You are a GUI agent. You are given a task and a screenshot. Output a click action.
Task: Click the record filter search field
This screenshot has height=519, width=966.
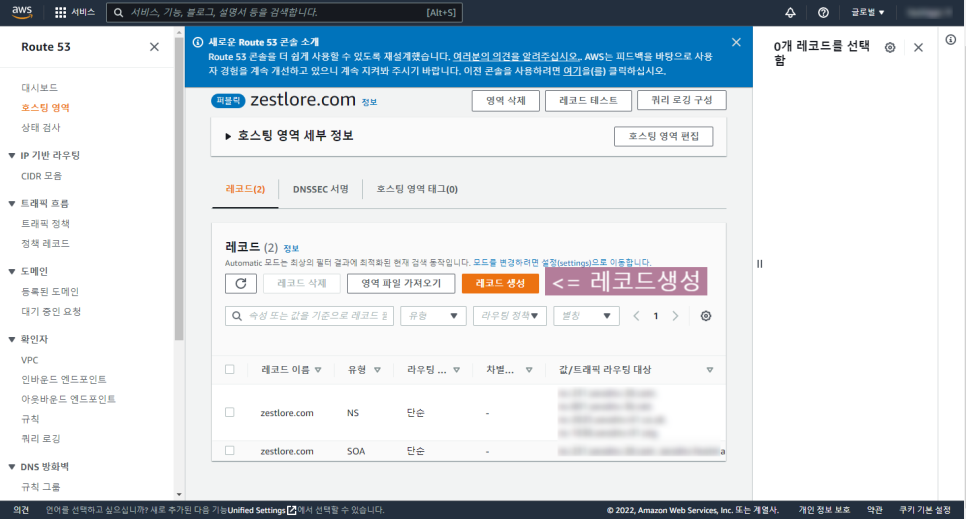pyautogui.click(x=309, y=316)
